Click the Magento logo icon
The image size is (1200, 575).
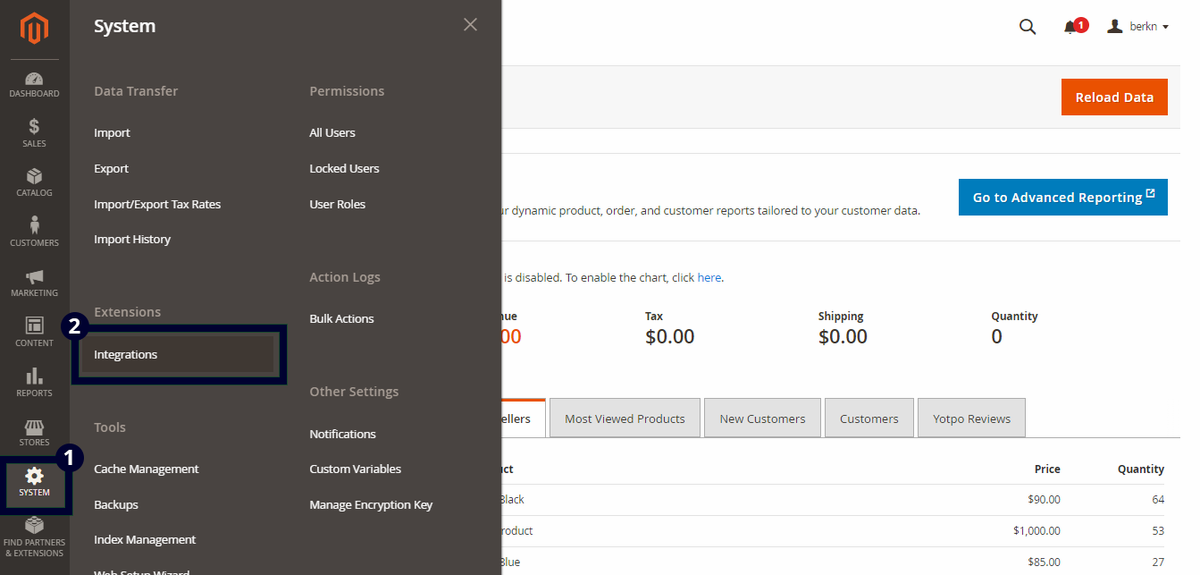pyautogui.click(x=34, y=29)
